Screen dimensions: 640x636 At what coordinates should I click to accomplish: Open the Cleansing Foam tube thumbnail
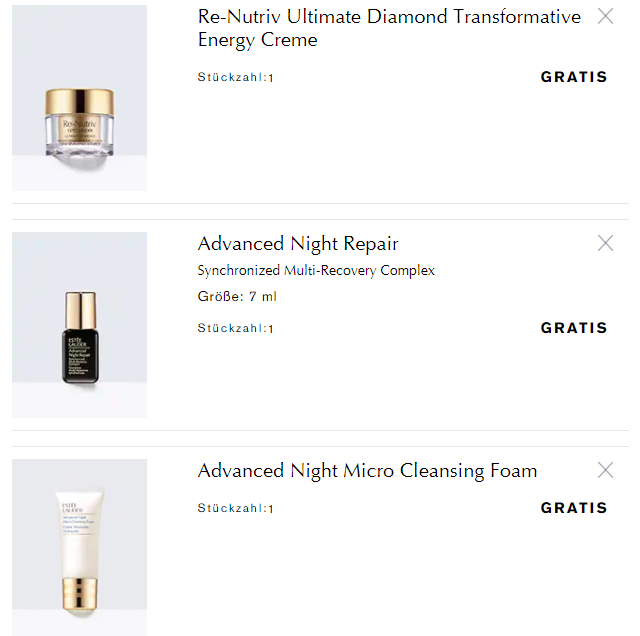tap(80, 547)
